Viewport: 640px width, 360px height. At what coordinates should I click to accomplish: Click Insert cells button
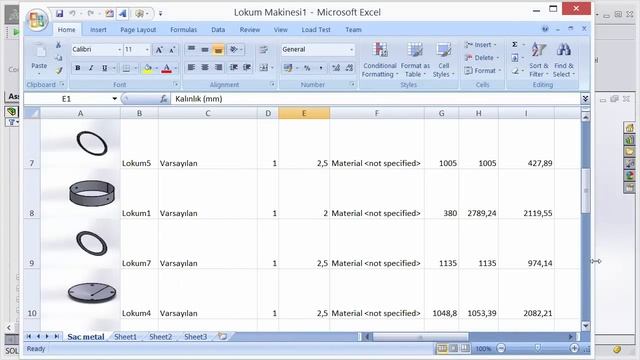coord(480,45)
